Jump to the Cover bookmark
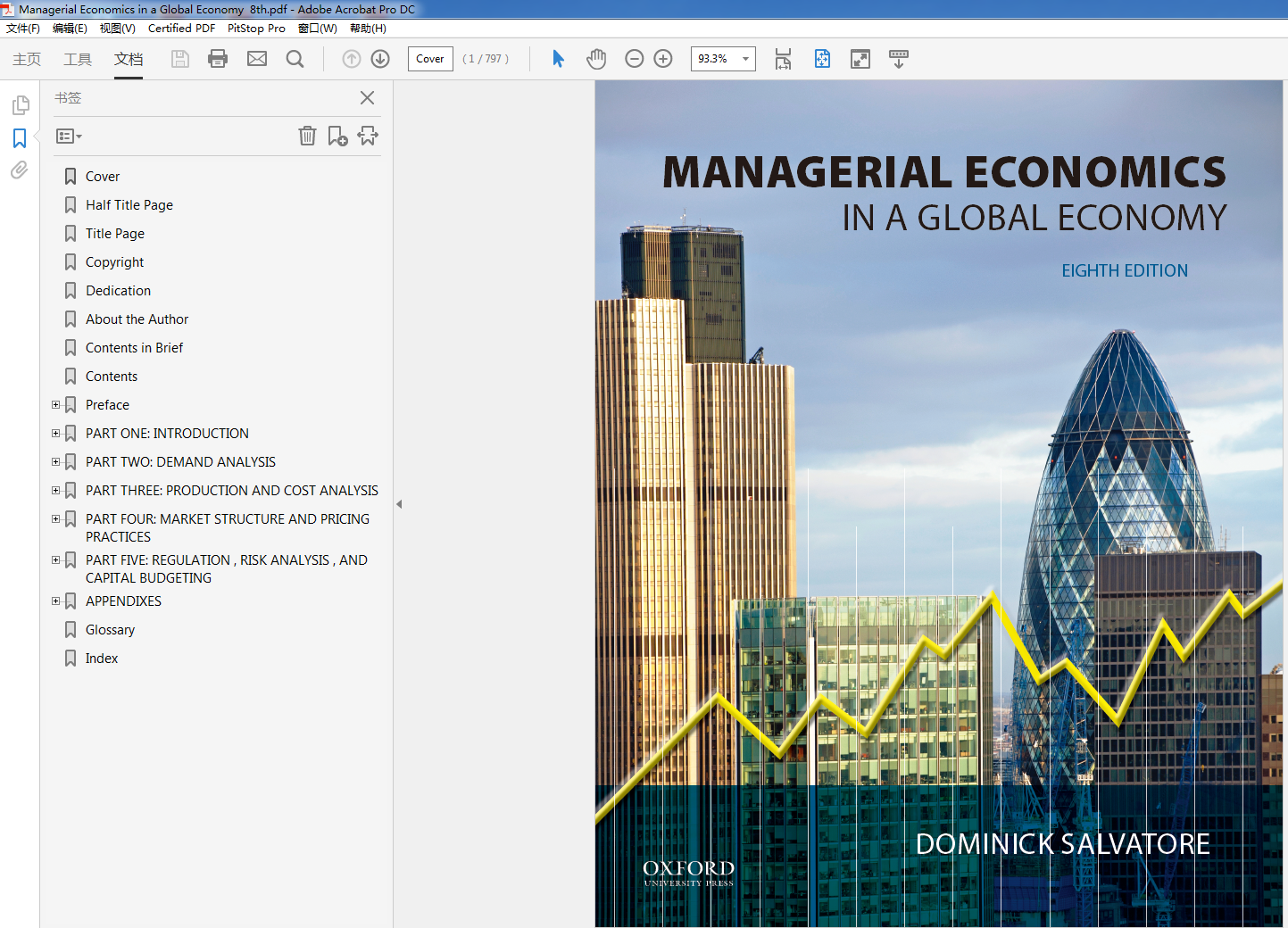The width and height of the screenshot is (1288, 928). pyautogui.click(x=103, y=177)
